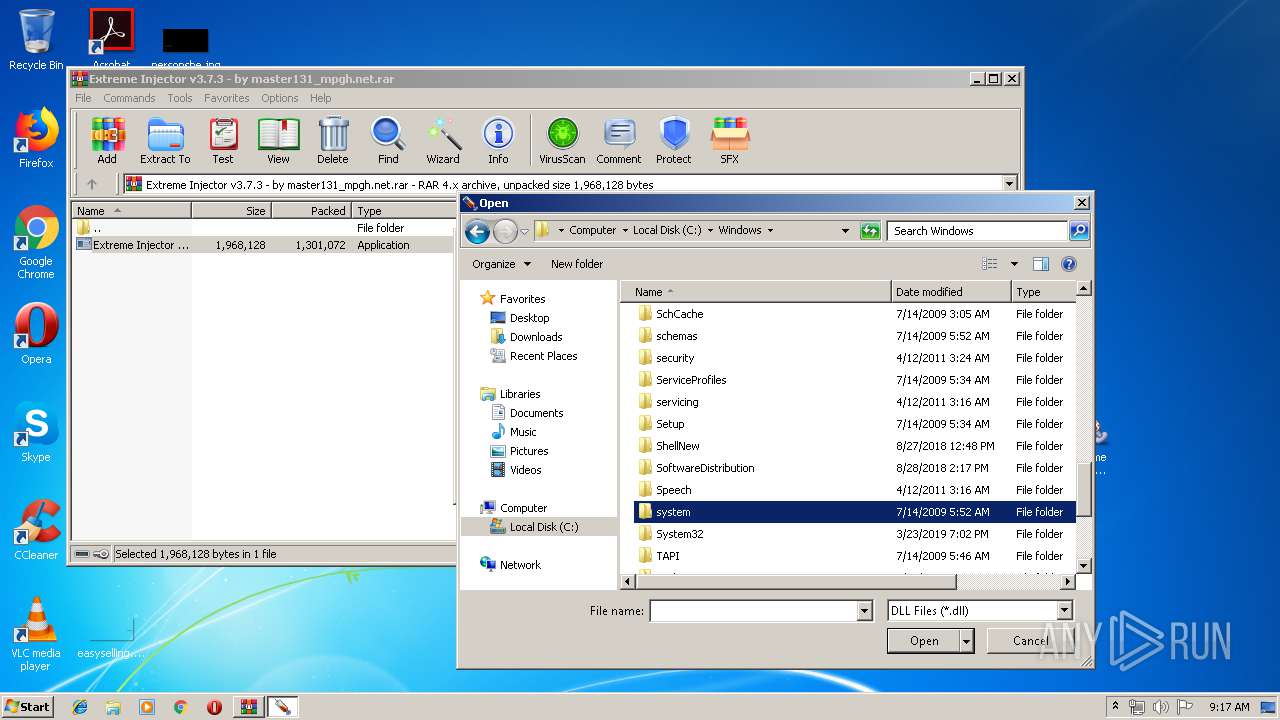Click the Search Windows field
1280x720 pixels.
click(x=977, y=230)
